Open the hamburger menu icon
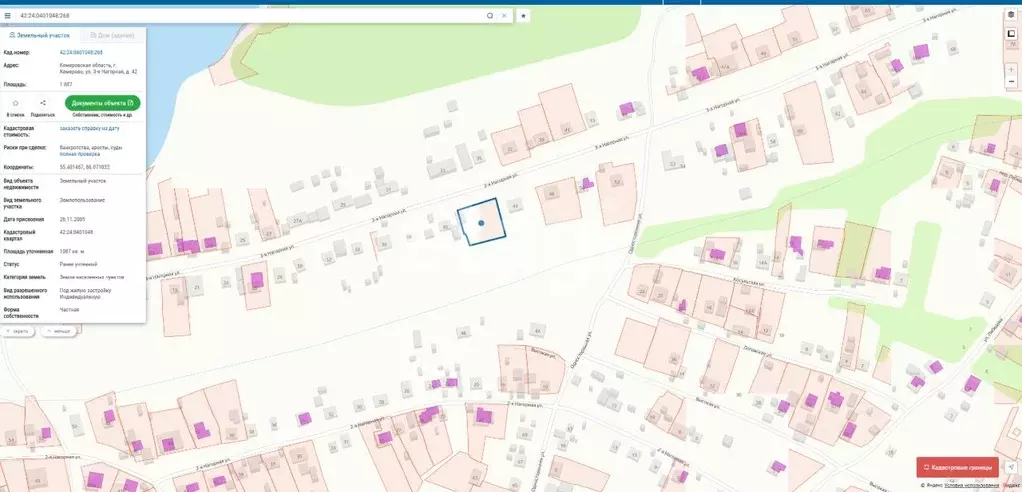This screenshot has width=1022, height=492. (8, 16)
